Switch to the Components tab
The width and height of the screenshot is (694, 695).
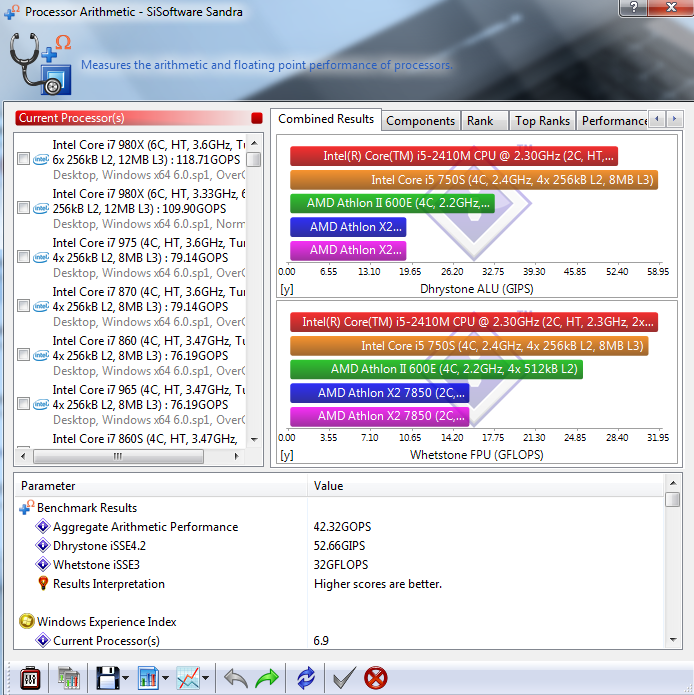tap(420, 121)
